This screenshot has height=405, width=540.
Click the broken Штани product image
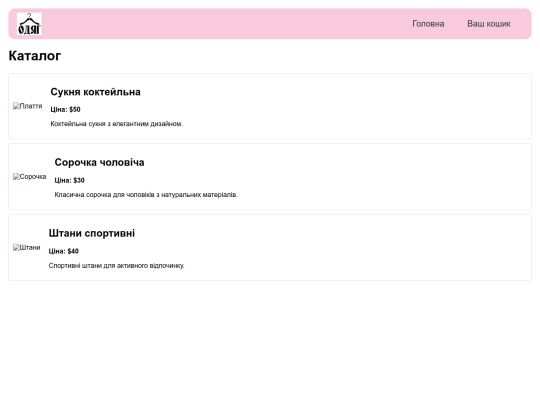click(27, 248)
